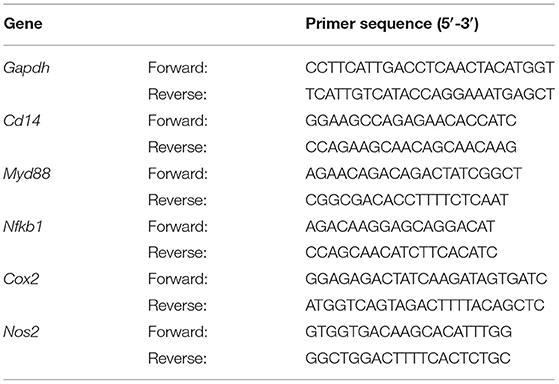Select the Cox2 gene name

tap(21, 279)
